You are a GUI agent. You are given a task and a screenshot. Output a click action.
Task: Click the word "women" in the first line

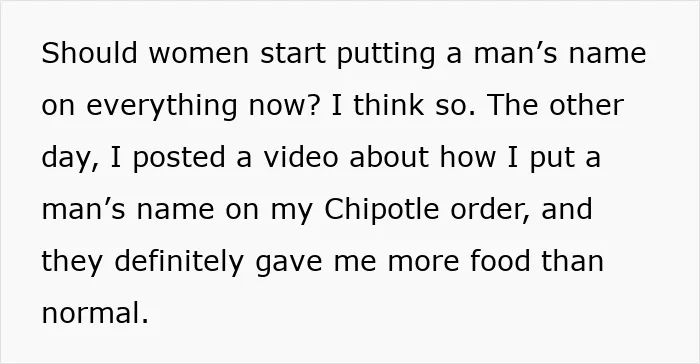coord(198,53)
